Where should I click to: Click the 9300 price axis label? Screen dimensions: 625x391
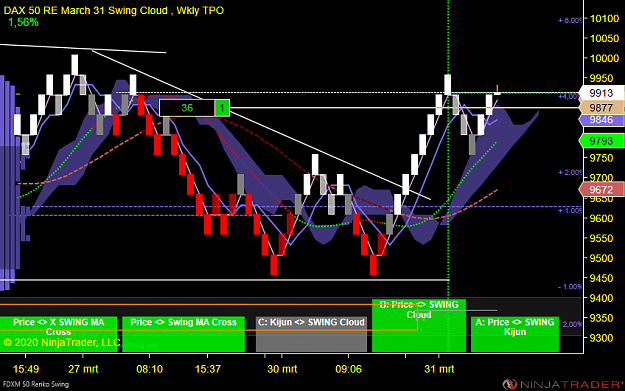pyautogui.click(x=601, y=338)
